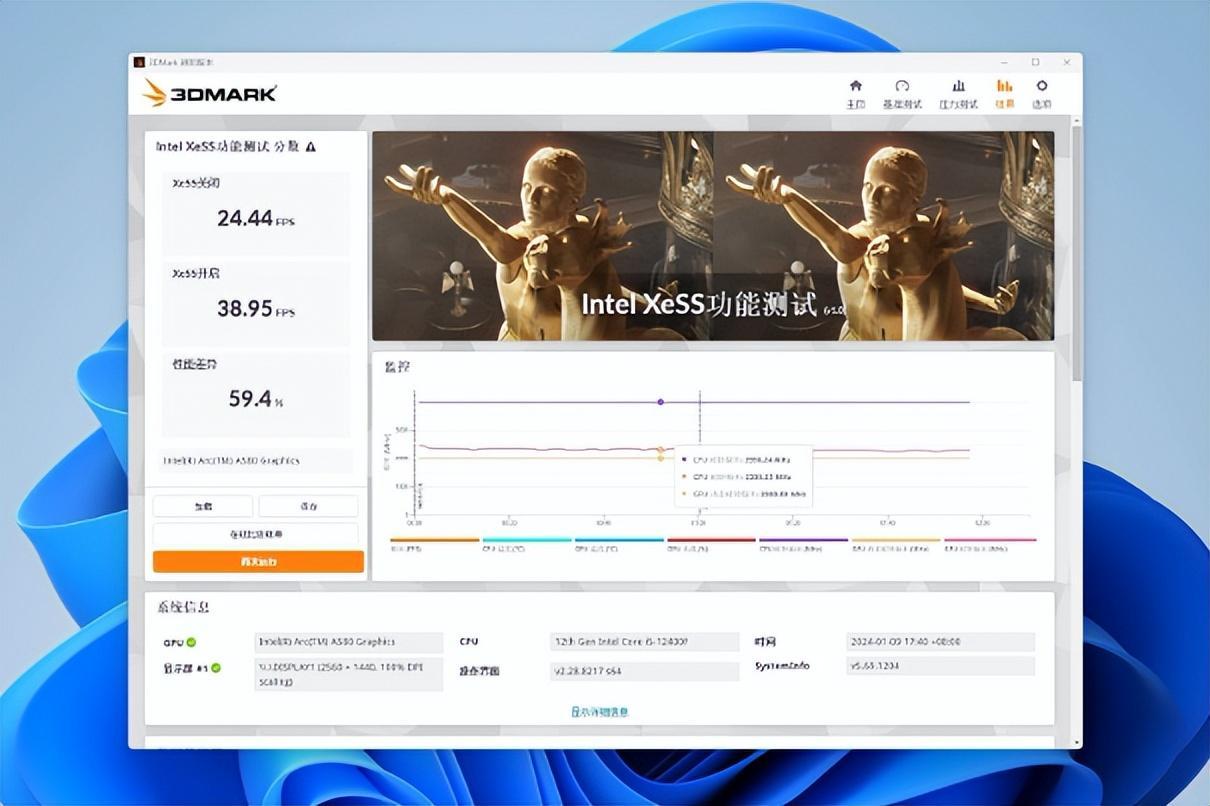Click the 24.44 FPS XeSS off score
1210x806 pixels.
click(256, 218)
